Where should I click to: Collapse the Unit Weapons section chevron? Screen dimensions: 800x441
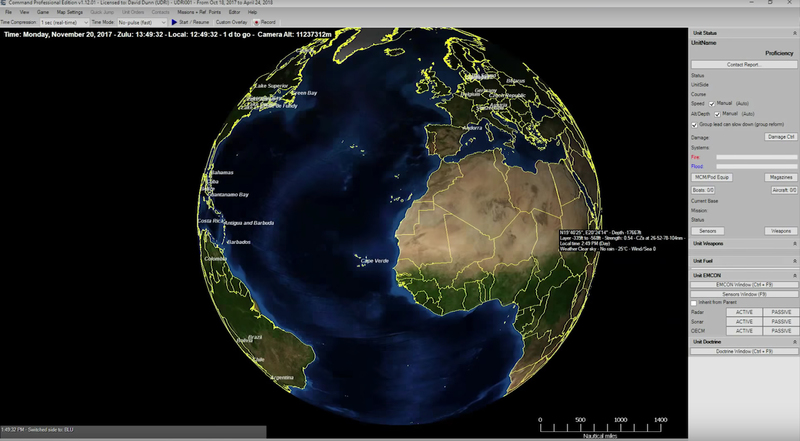click(x=793, y=243)
